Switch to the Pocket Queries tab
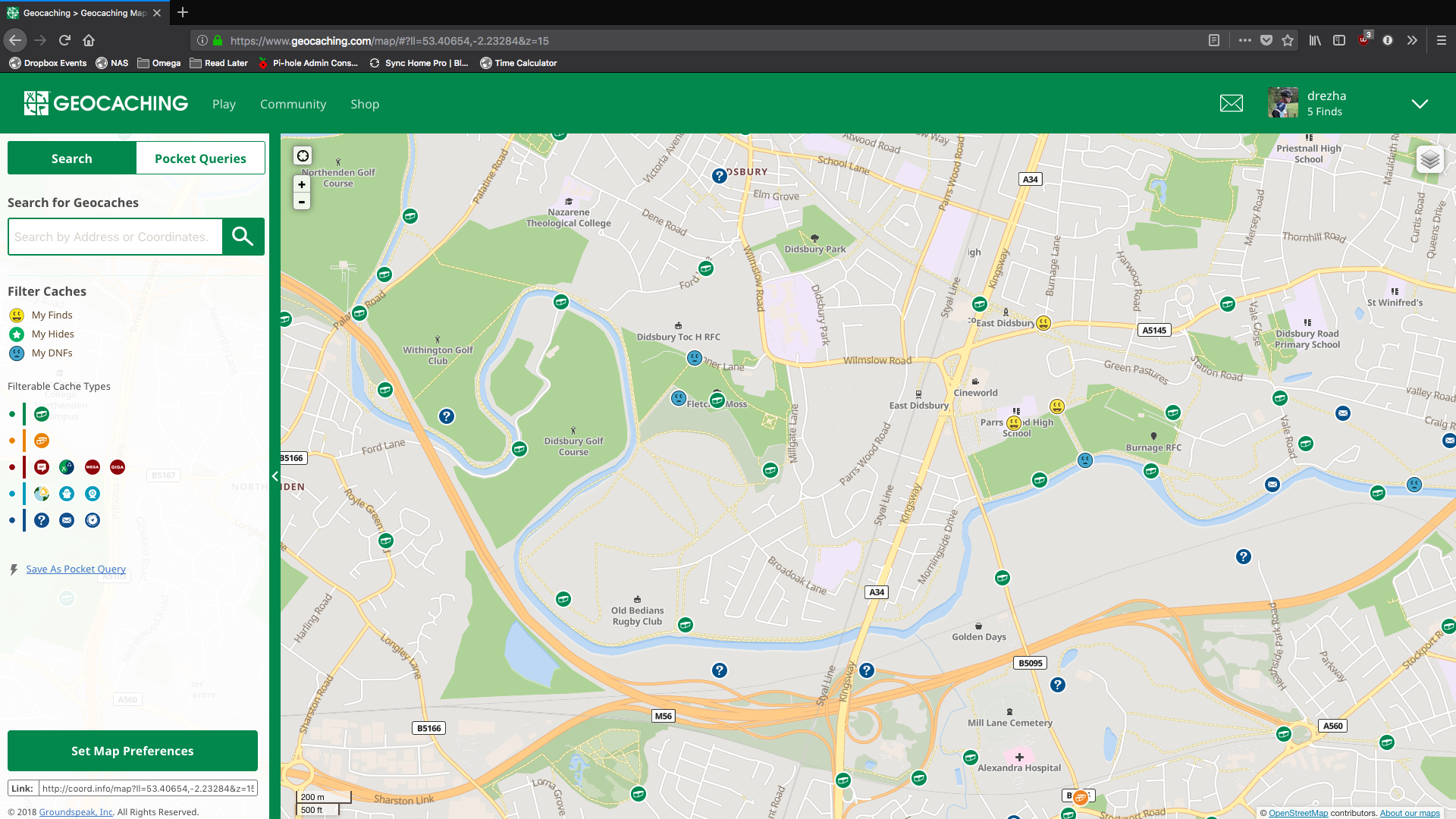Image resolution: width=1456 pixels, height=819 pixels. [x=200, y=158]
